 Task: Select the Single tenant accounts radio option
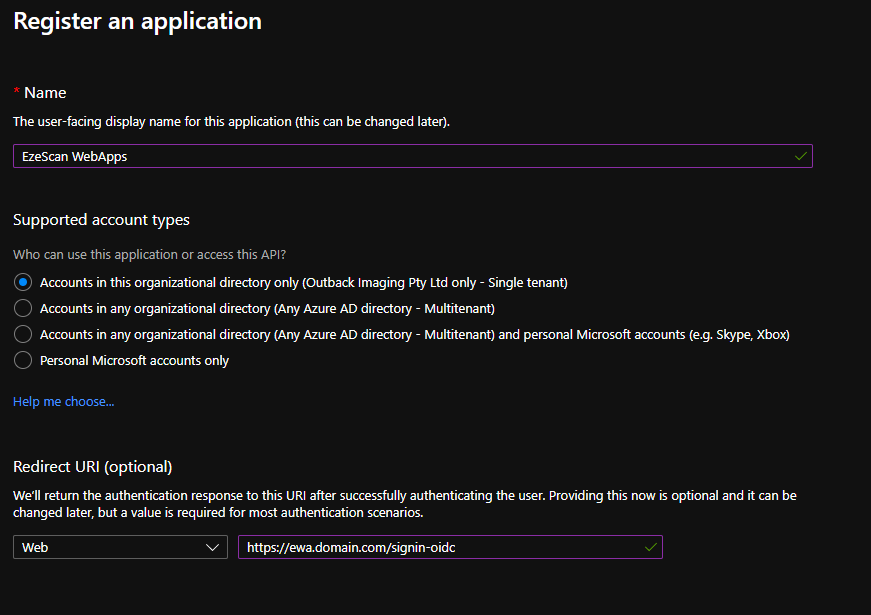point(23,282)
